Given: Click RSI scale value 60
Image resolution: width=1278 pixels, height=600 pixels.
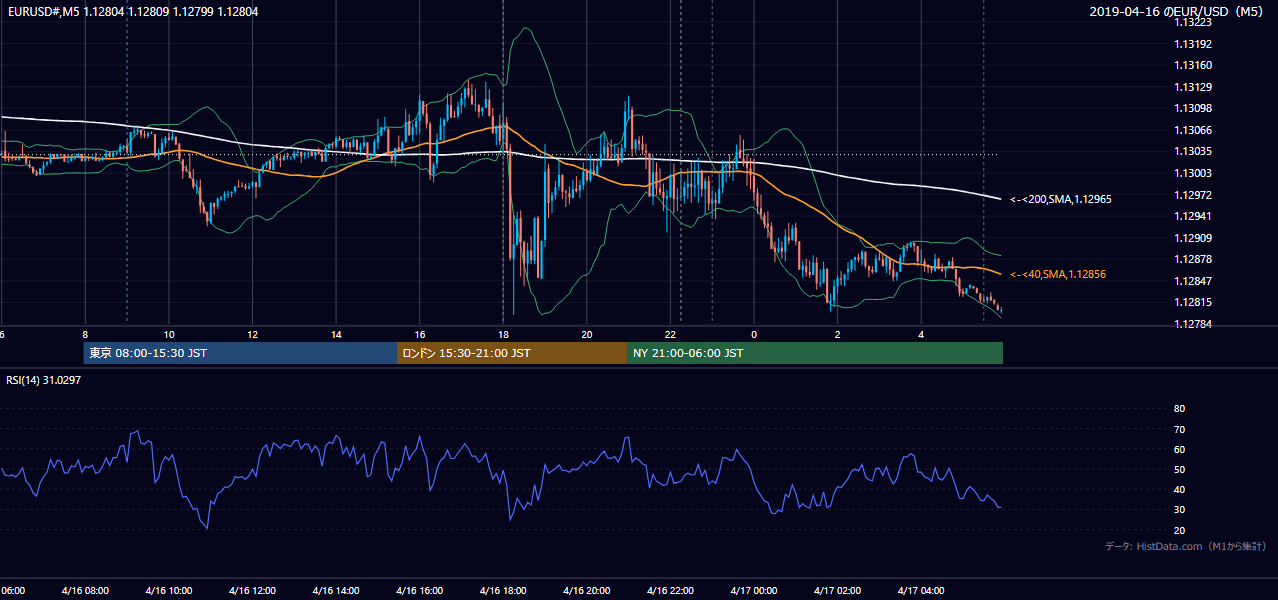Looking at the screenshot, I should 1179,449.
